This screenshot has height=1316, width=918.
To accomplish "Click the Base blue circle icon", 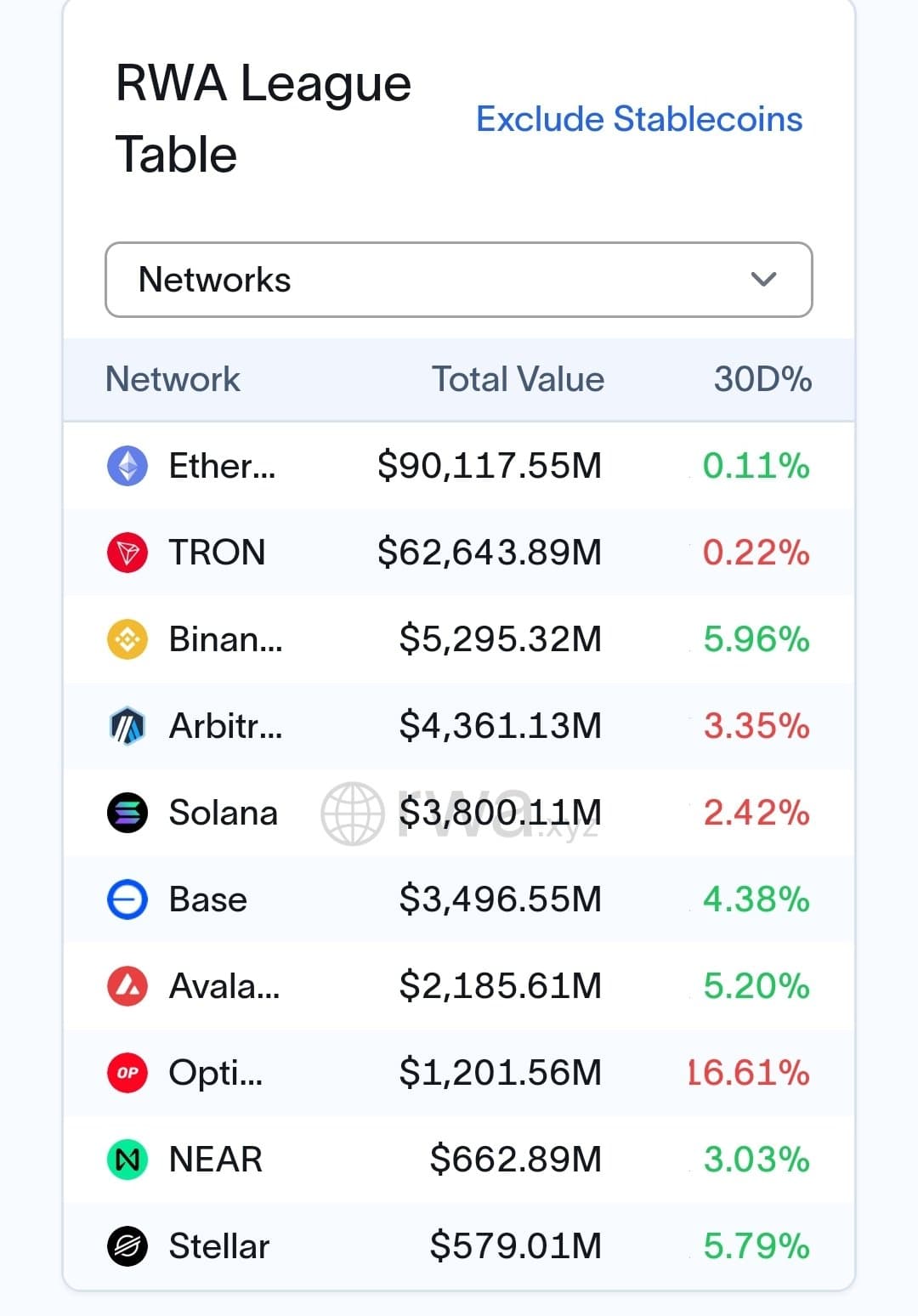I will point(127,899).
